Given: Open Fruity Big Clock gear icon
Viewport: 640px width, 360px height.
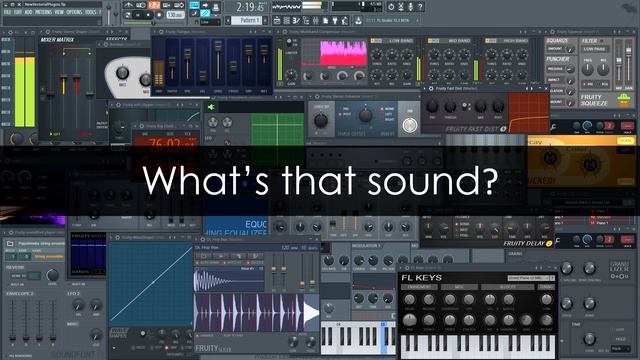Looking at the screenshot, I should click(x=142, y=126).
